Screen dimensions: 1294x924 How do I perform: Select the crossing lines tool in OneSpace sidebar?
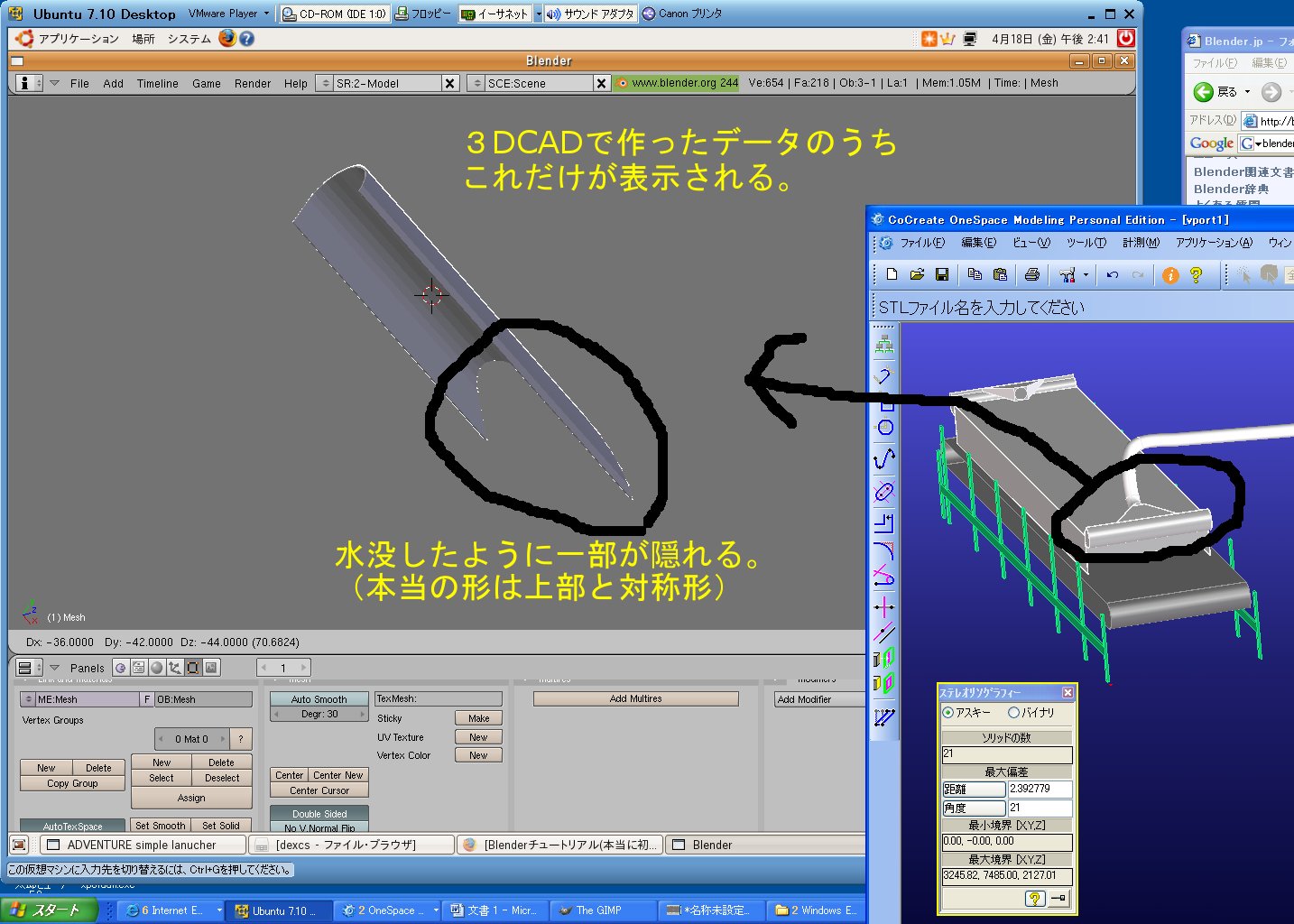884,606
